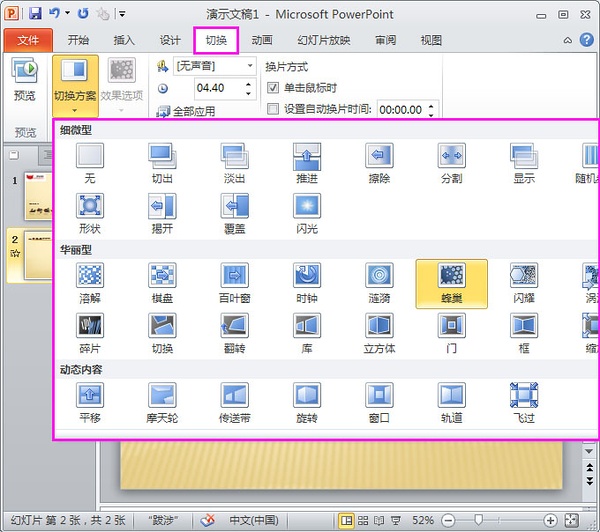This screenshot has width=600, height=532.
Task: Select the 切换 (Switch) transition in gallery
Action: (162, 333)
